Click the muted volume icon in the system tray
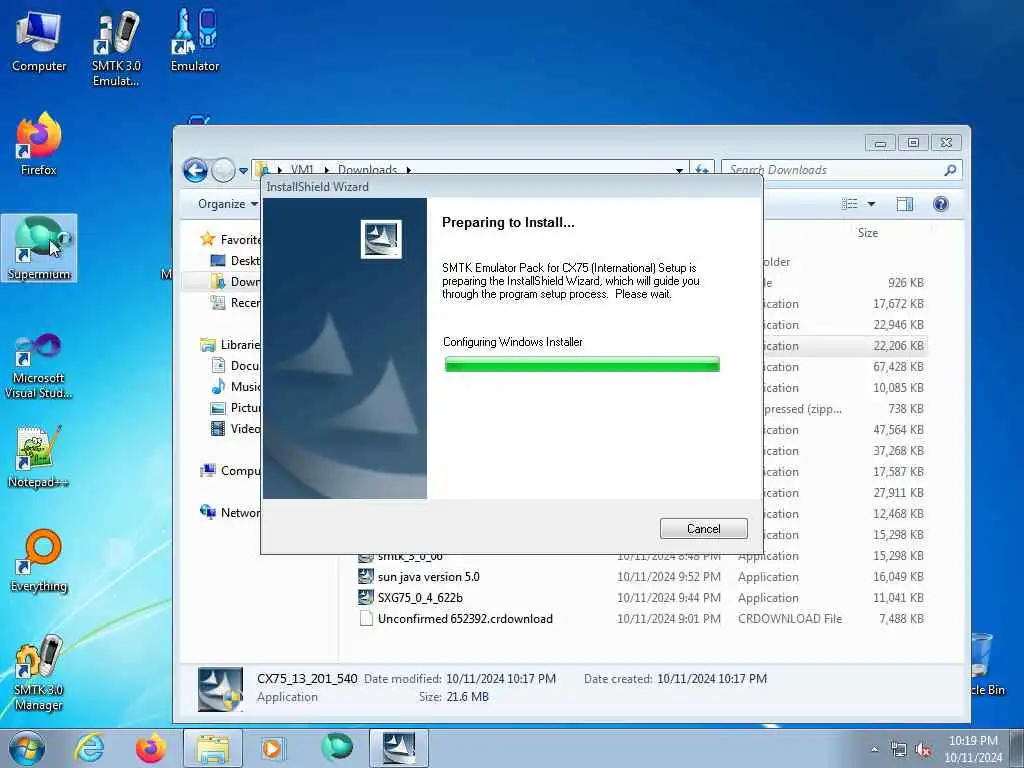 [923, 750]
